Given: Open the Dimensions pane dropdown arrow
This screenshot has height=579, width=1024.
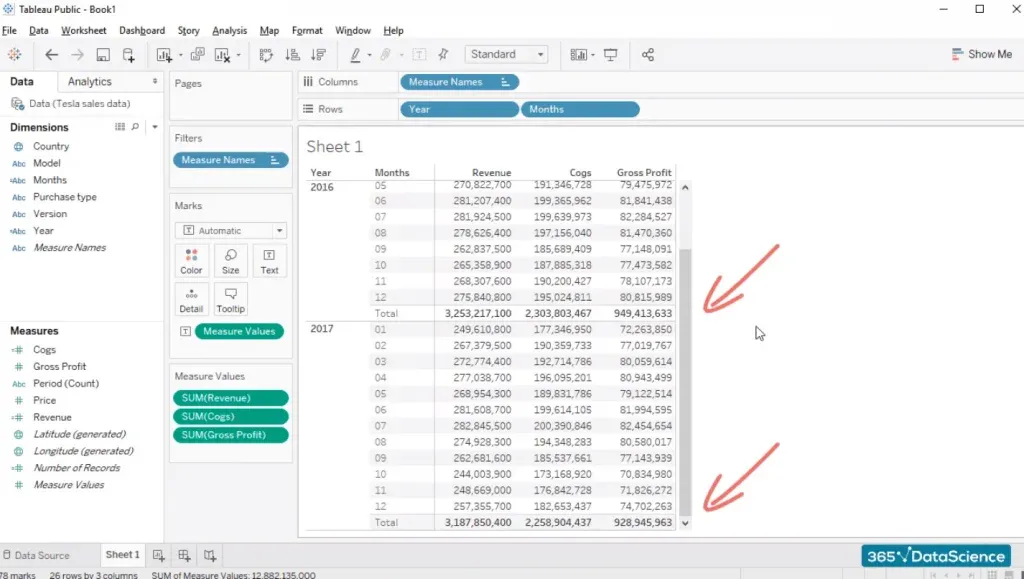Looking at the screenshot, I should tap(155, 127).
